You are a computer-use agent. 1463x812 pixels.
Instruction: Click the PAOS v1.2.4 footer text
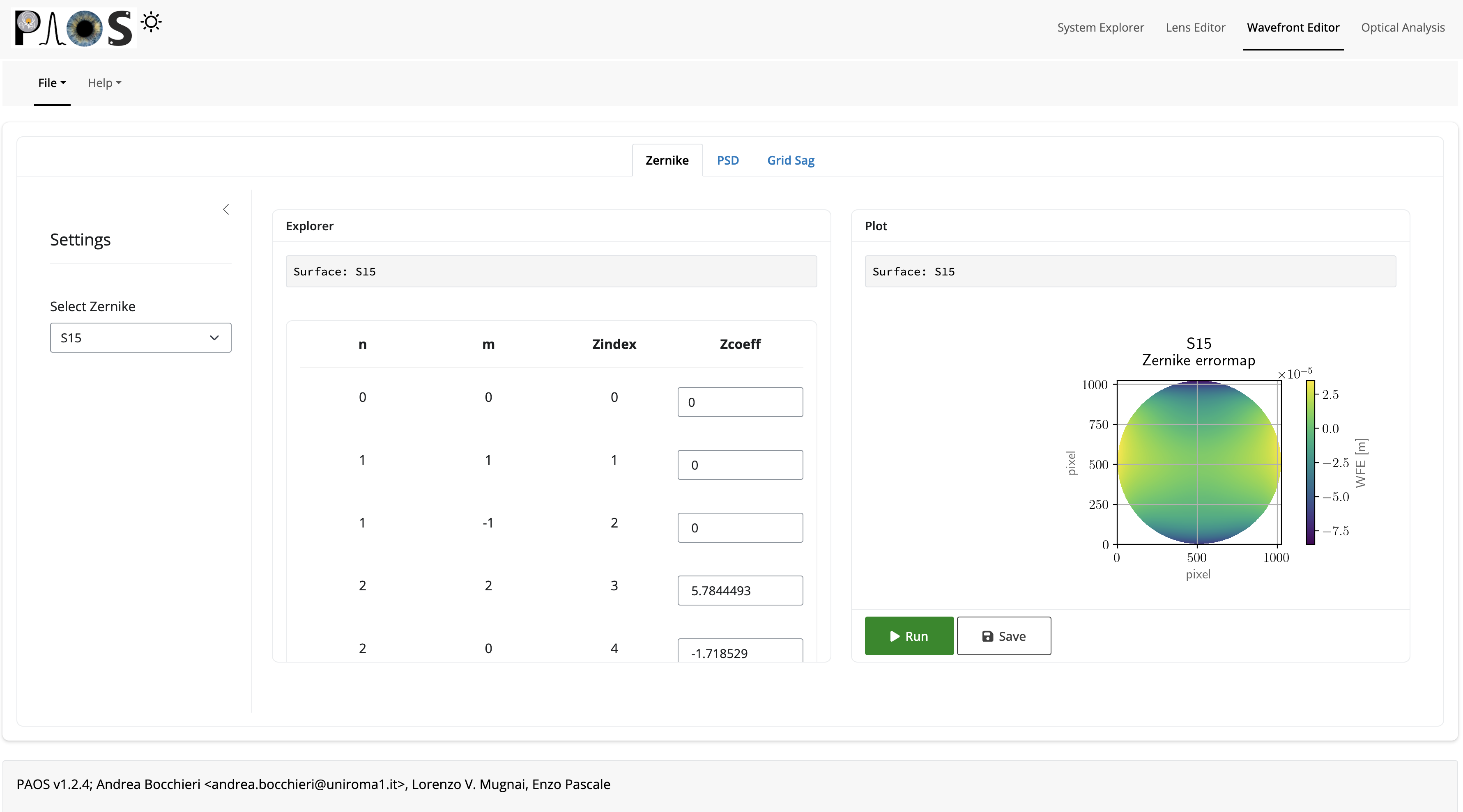pos(313,784)
